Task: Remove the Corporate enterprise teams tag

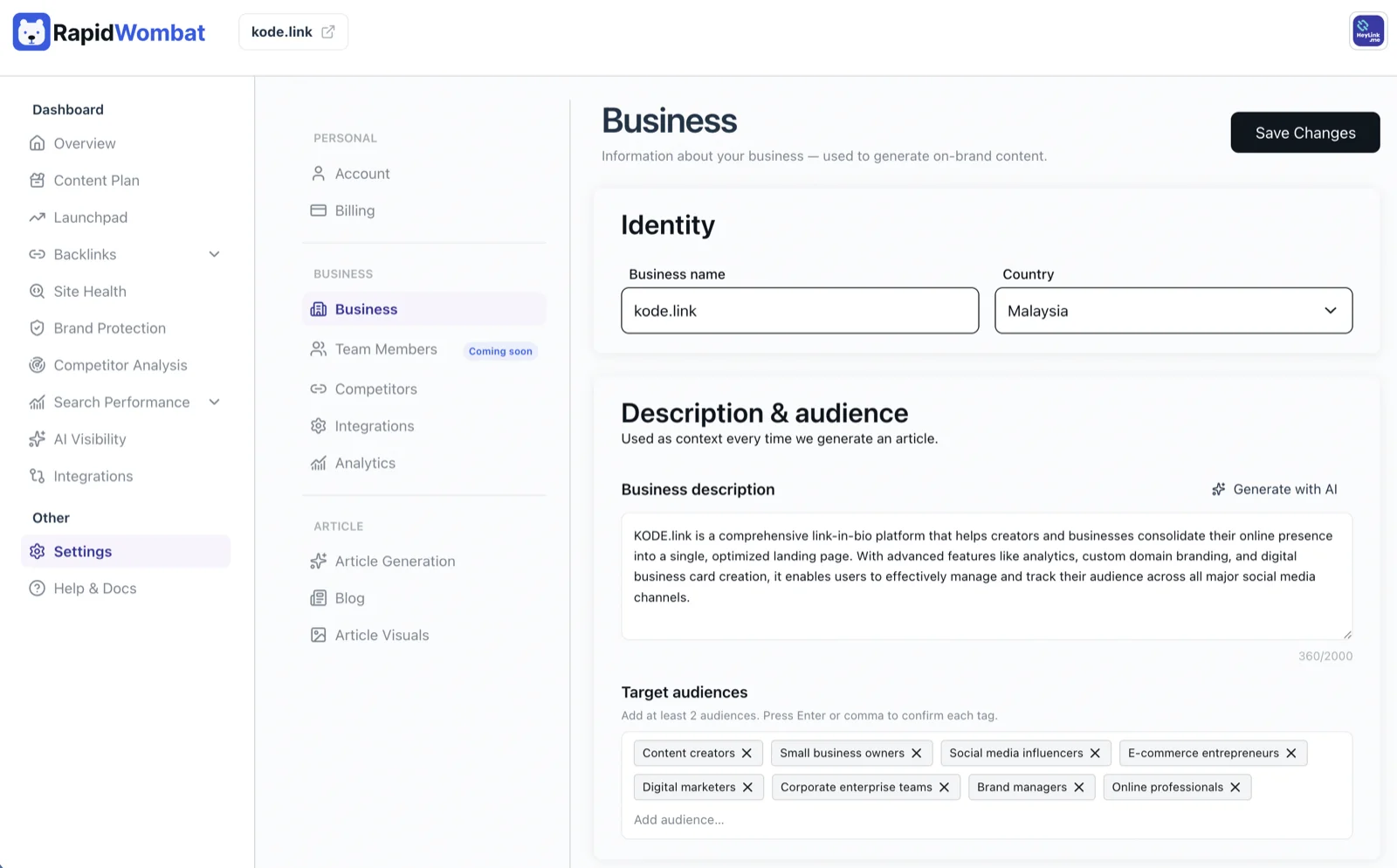Action: (x=944, y=787)
